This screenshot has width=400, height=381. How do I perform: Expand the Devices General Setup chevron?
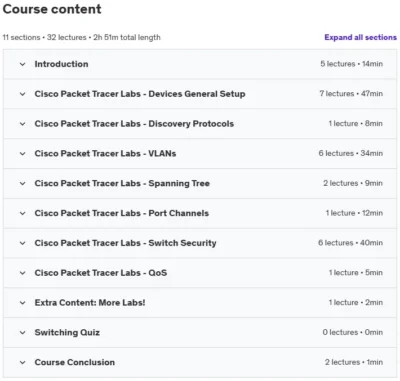pos(22,94)
